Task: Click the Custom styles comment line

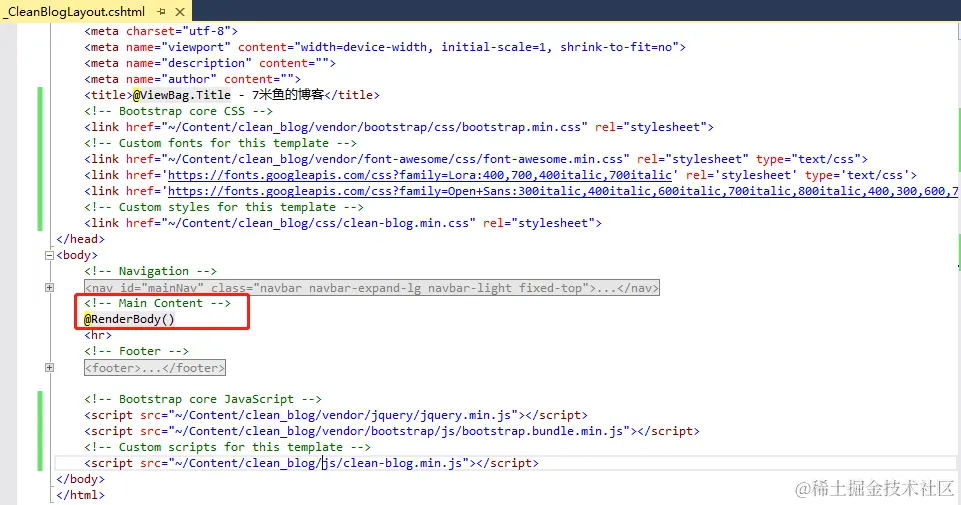Action: pos(224,207)
